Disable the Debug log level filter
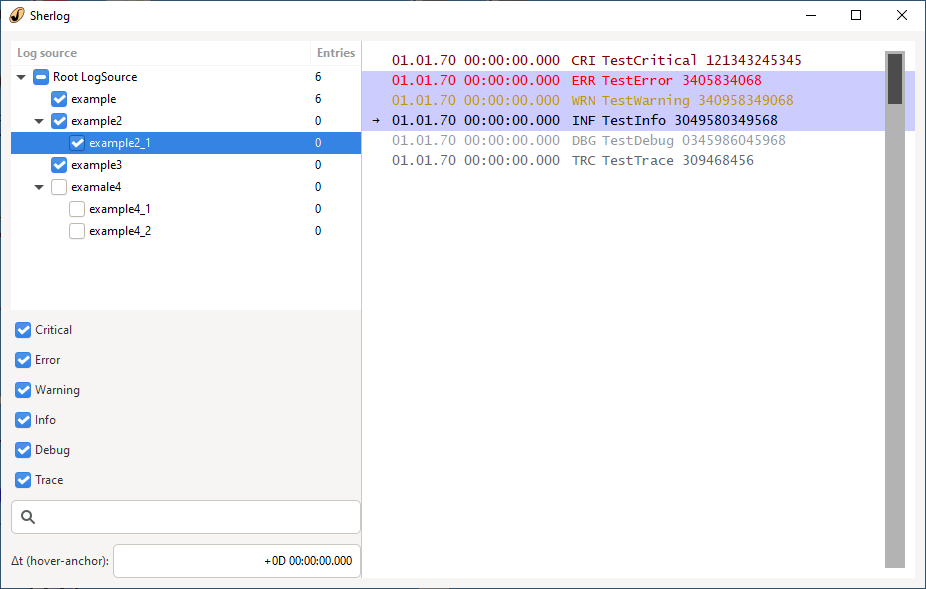926x589 pixels. click(x=22, y=449)
